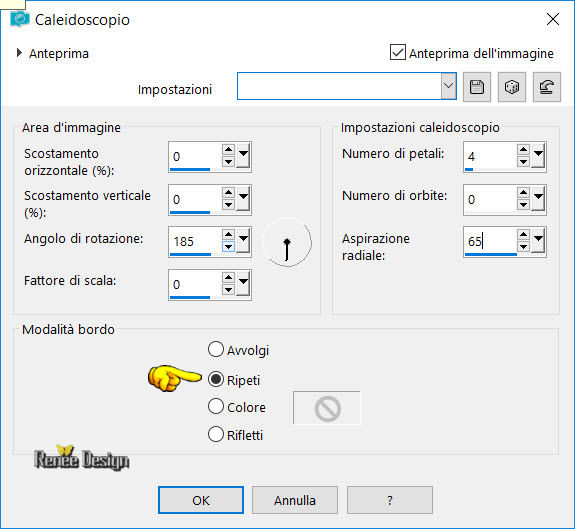Viewport: 575px width, 529px height.
Task: Increase Numero di petali with the up arrow
Action: click(x=523, y=149)
